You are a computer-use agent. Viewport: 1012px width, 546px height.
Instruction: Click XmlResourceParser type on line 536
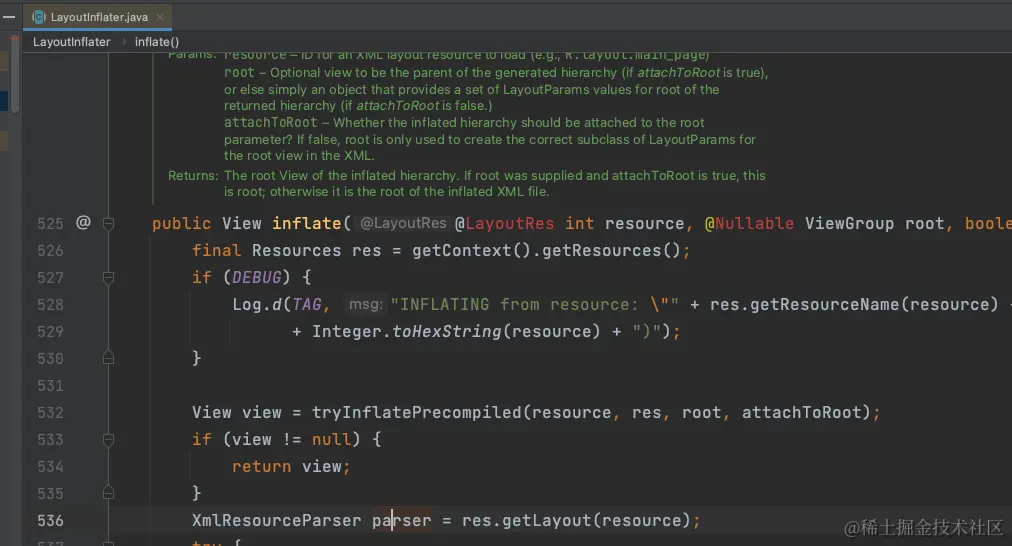click(x=276, y=521)
